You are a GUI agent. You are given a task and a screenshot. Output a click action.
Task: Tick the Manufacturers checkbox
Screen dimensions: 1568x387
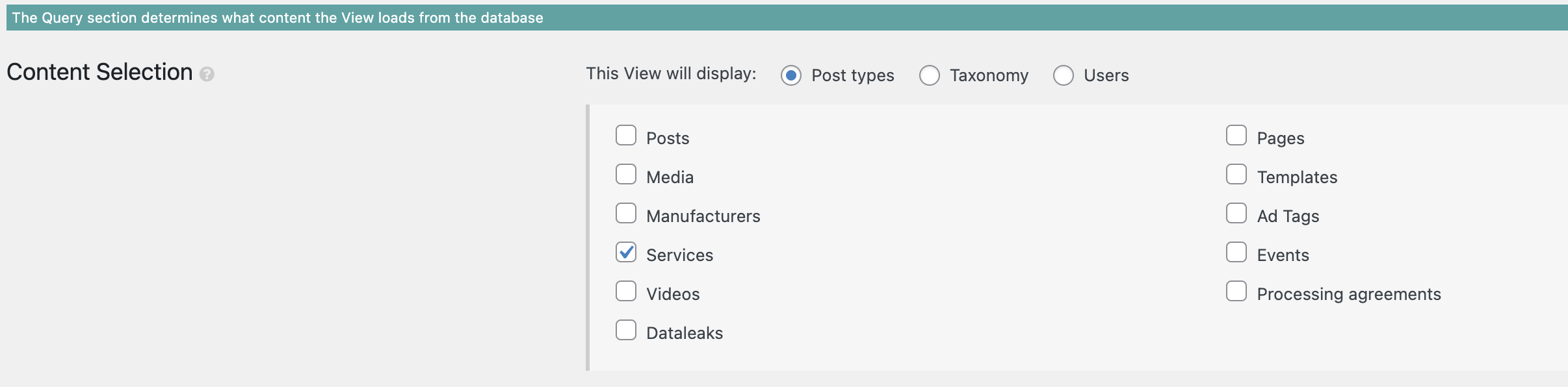[625, 213]
